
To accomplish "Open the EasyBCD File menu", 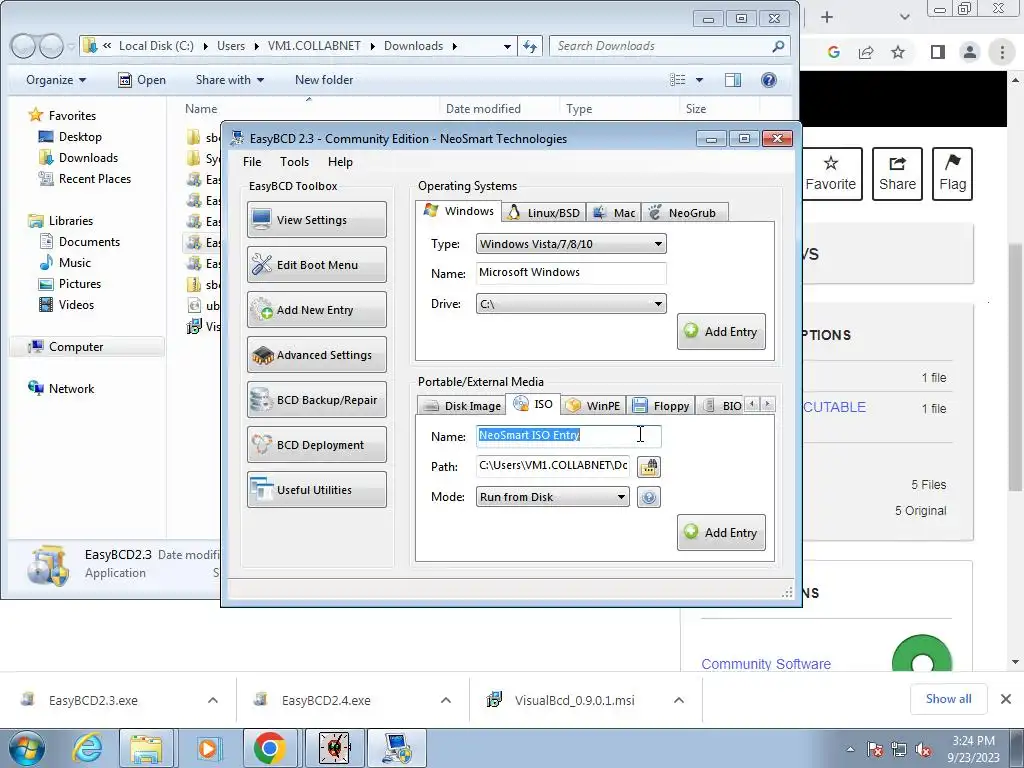I will (252, 162).
